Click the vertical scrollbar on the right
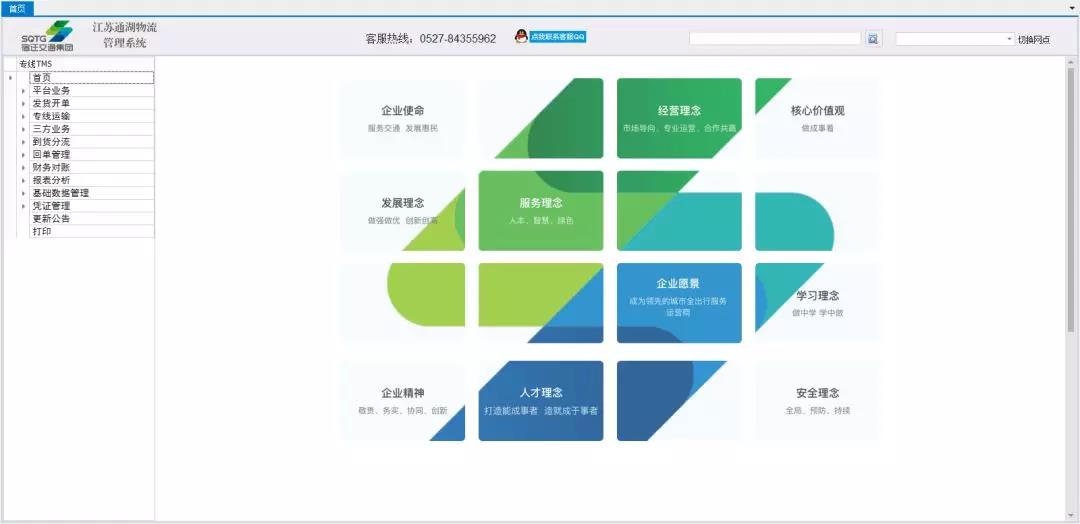1080x524 pixels. [1072, 200]
